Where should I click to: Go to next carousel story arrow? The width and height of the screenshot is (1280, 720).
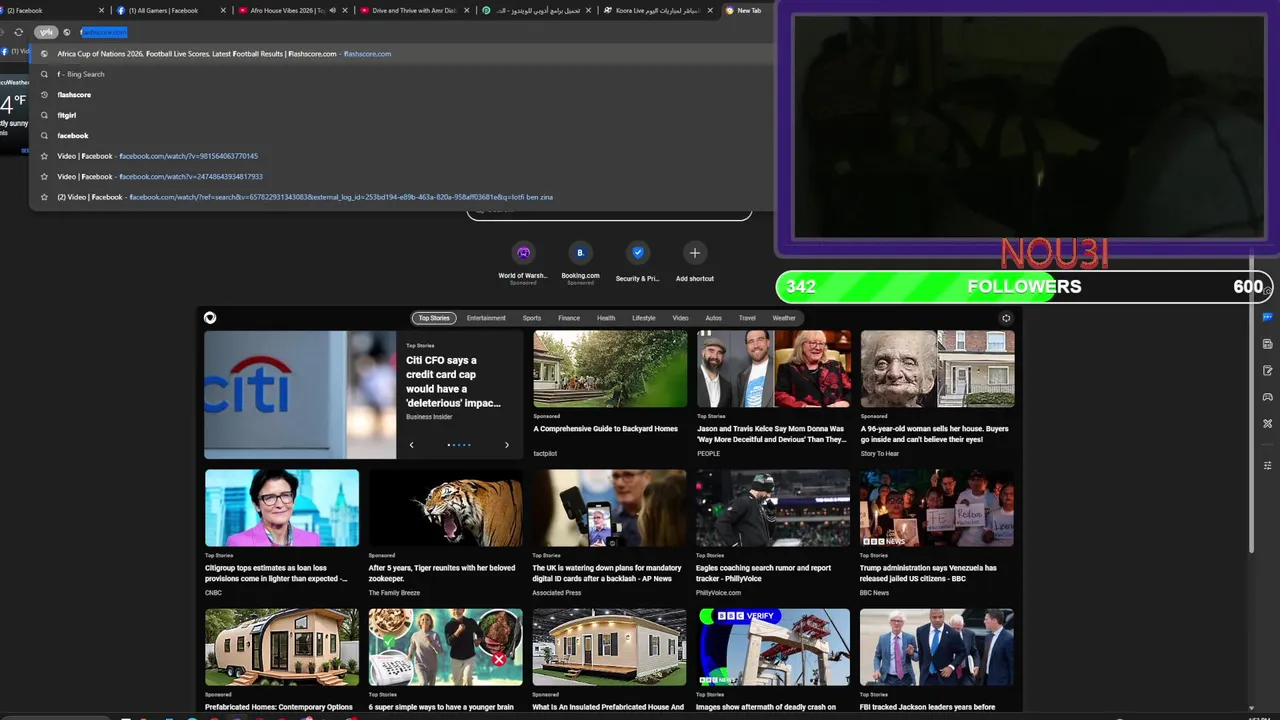click(506, 445)
